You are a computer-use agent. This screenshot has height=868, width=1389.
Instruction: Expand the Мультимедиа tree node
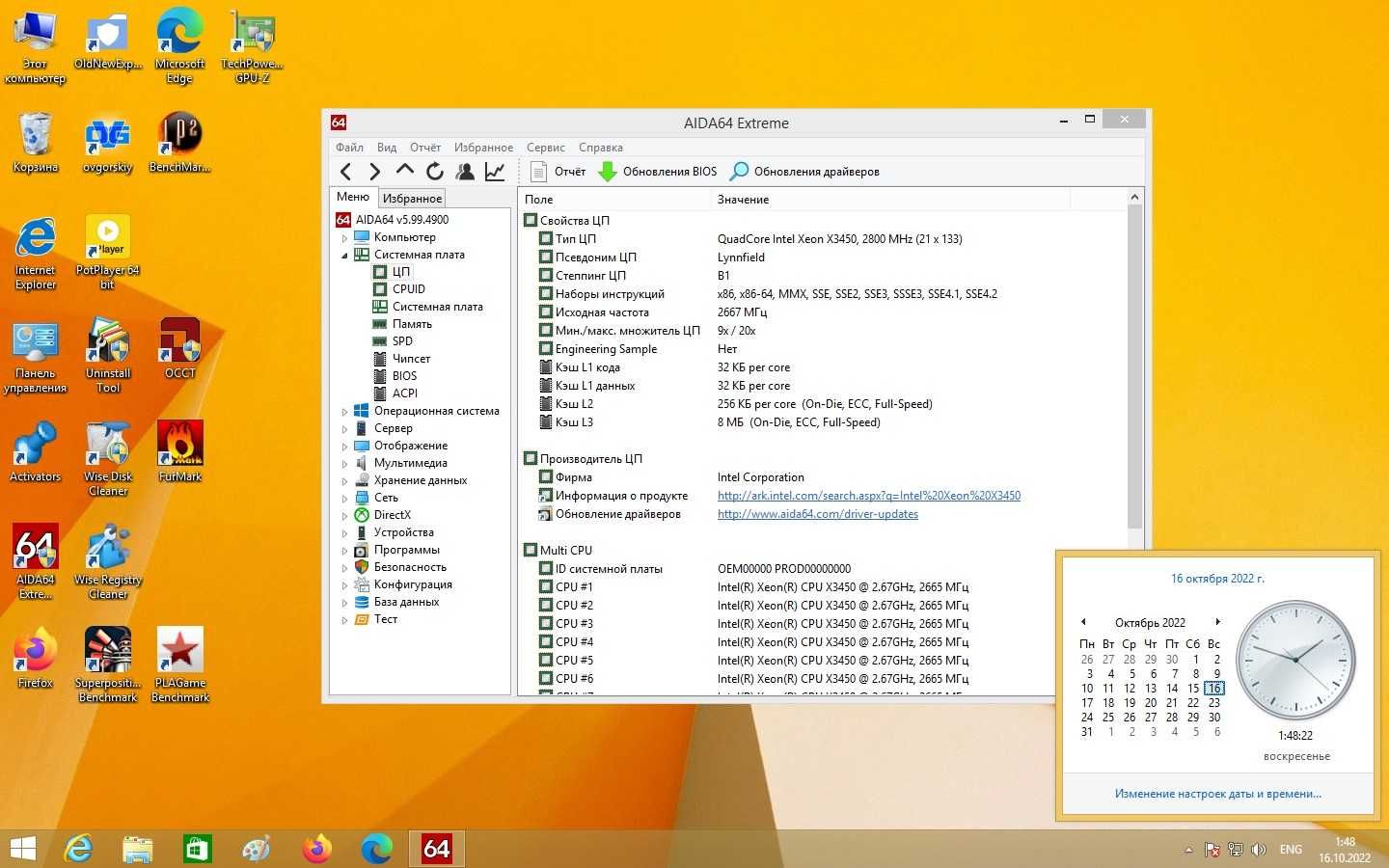344,463
